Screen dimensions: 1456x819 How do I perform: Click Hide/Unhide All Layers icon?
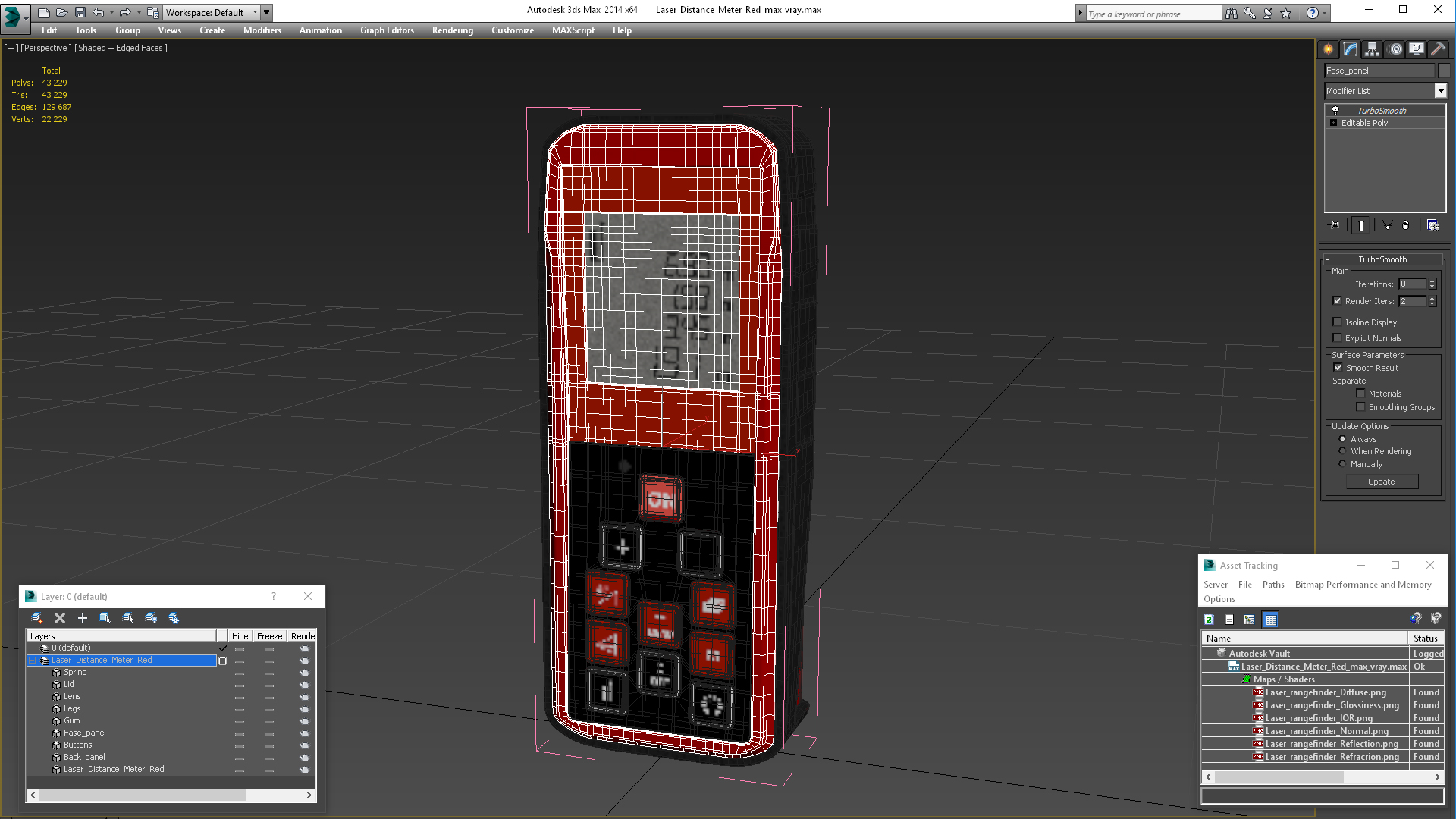(151, 618)
